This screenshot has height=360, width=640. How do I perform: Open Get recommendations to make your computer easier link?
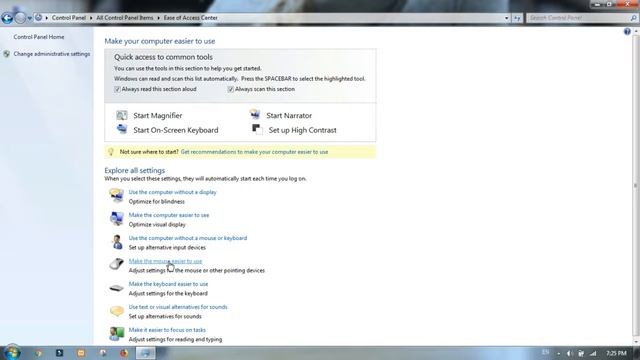(254, 152)
